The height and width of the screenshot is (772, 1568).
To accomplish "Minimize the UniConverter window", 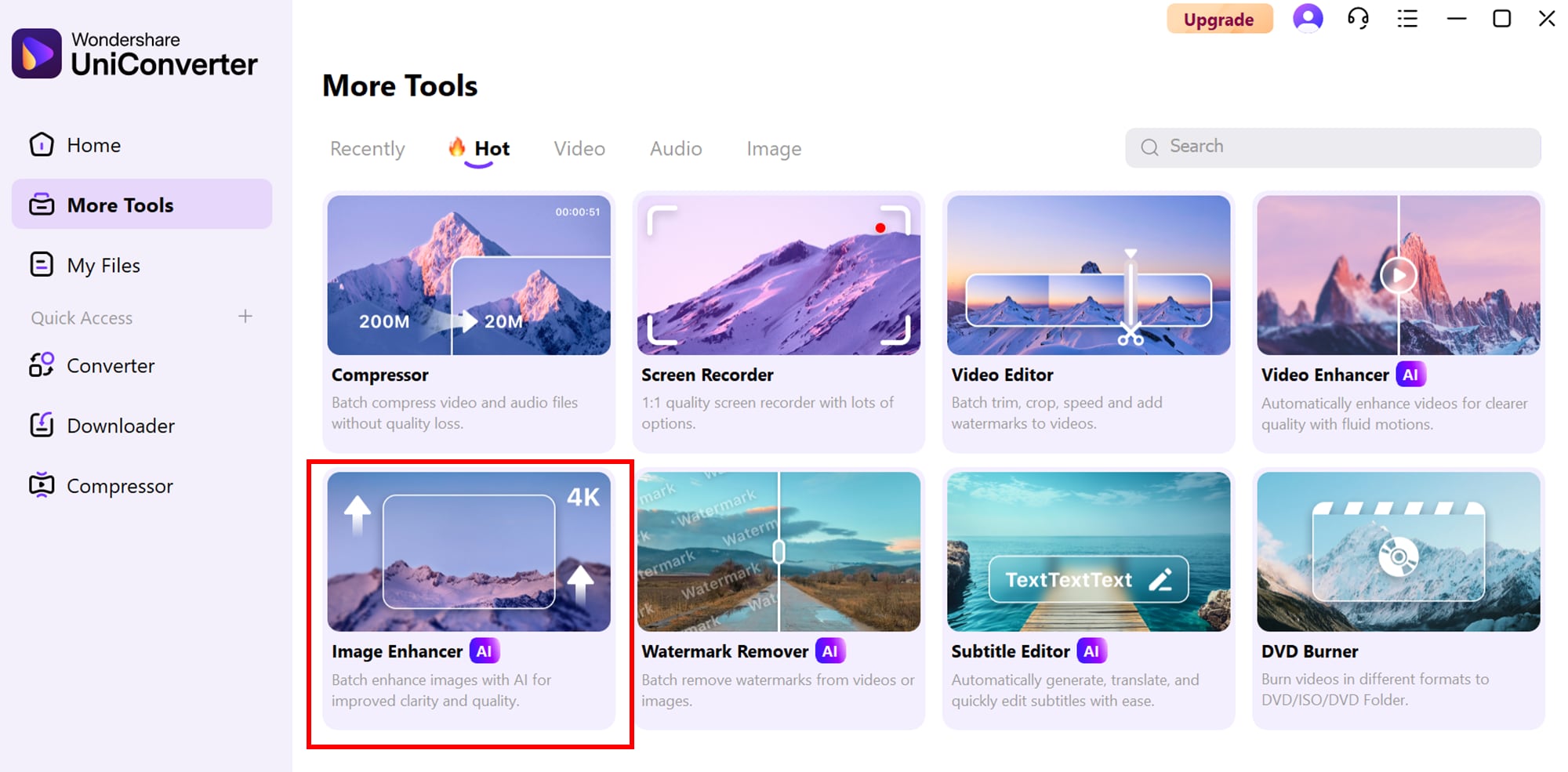I will tap(1457, 18).
